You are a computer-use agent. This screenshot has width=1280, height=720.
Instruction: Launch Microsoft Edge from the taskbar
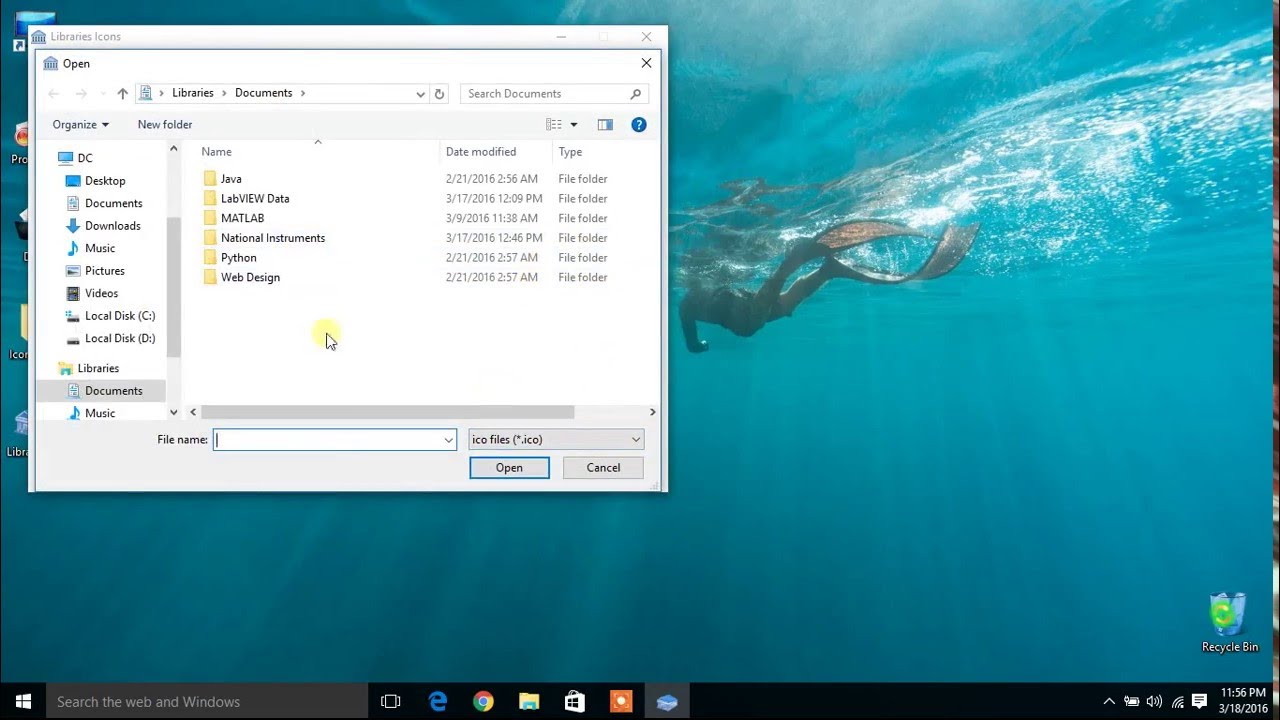tap(436, 701)
